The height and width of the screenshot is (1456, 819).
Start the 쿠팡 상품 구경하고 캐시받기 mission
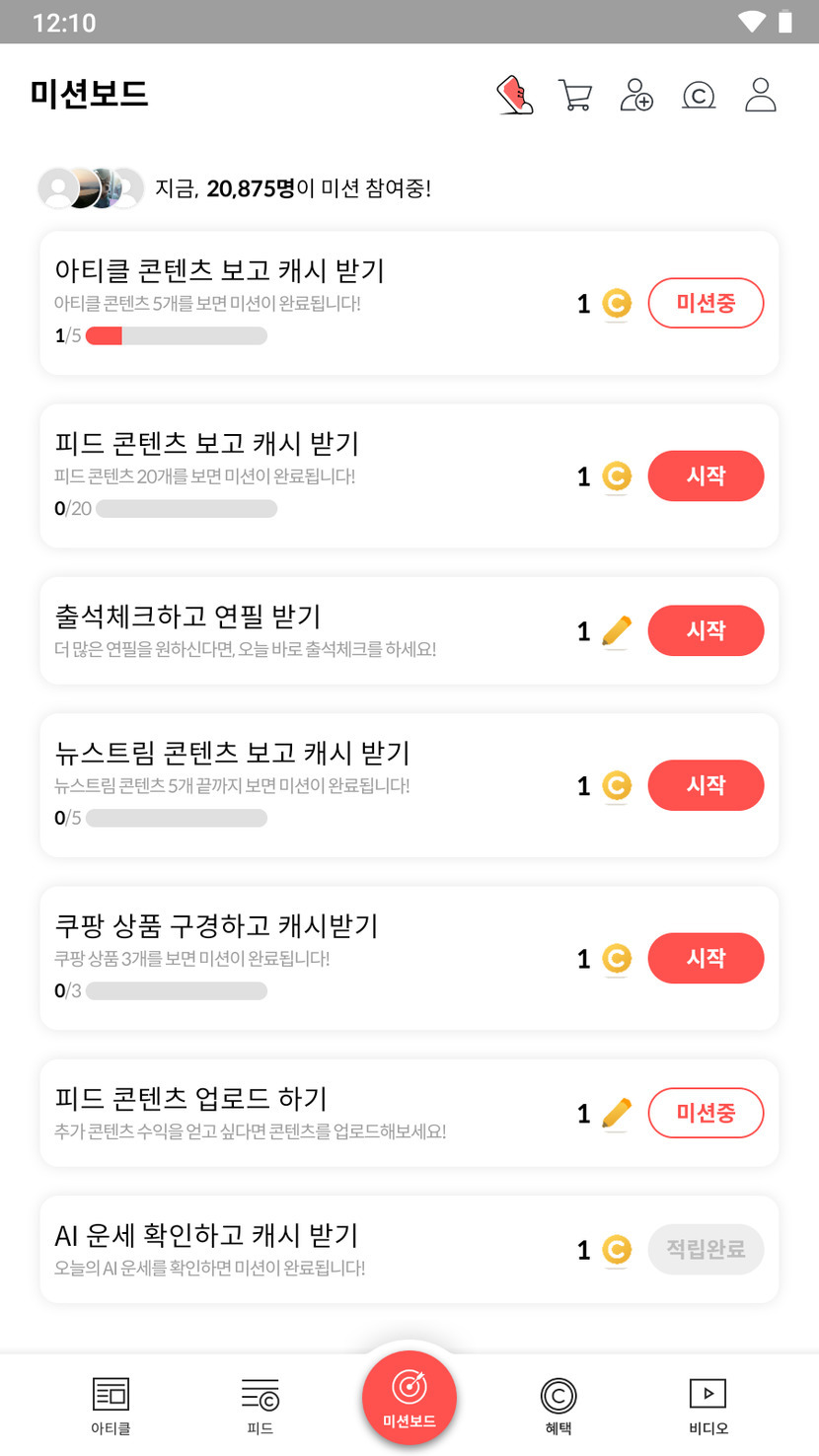pos(706,959)
